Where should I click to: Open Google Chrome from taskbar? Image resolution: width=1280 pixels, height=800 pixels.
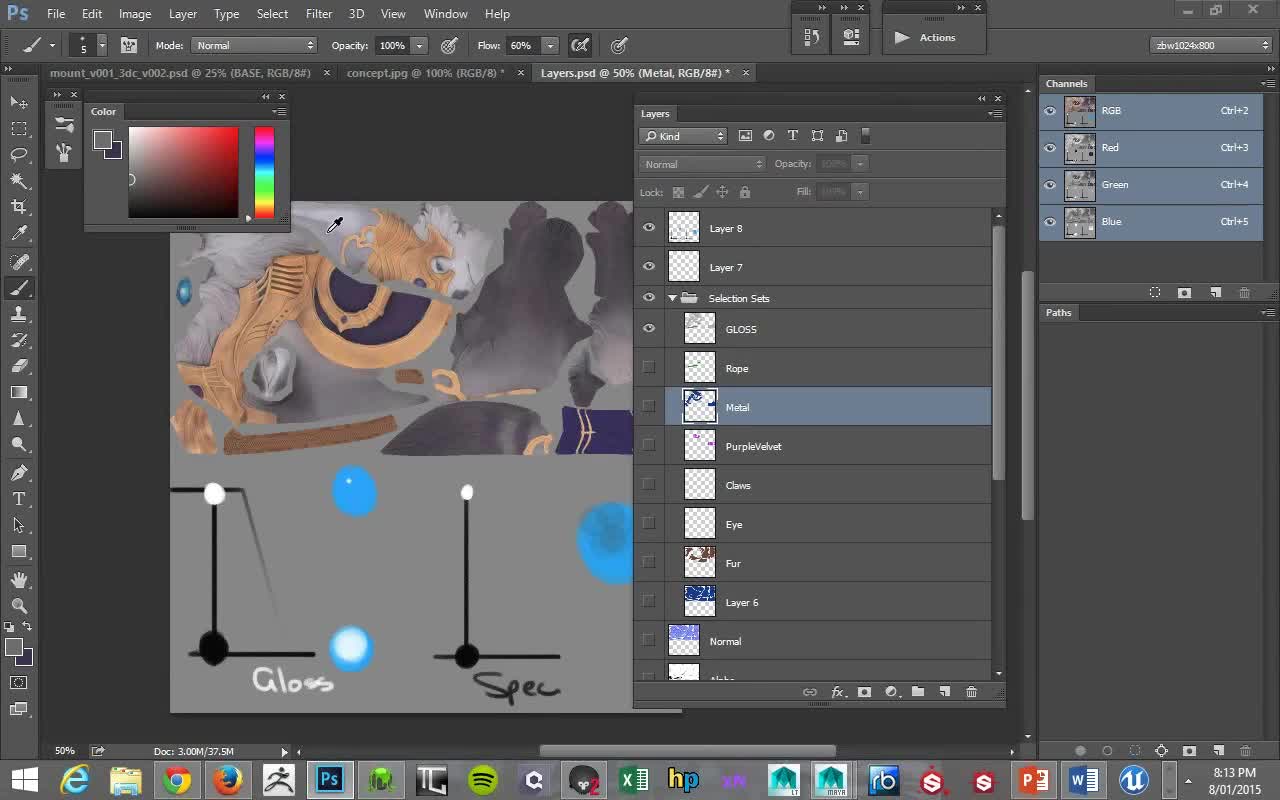click(177, 780)
